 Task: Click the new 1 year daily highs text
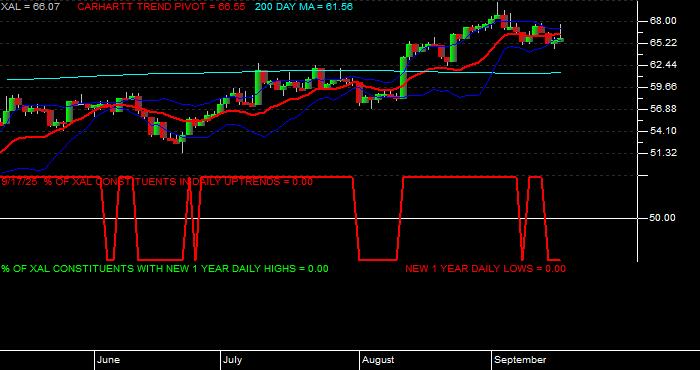click(x=165, y=269)
